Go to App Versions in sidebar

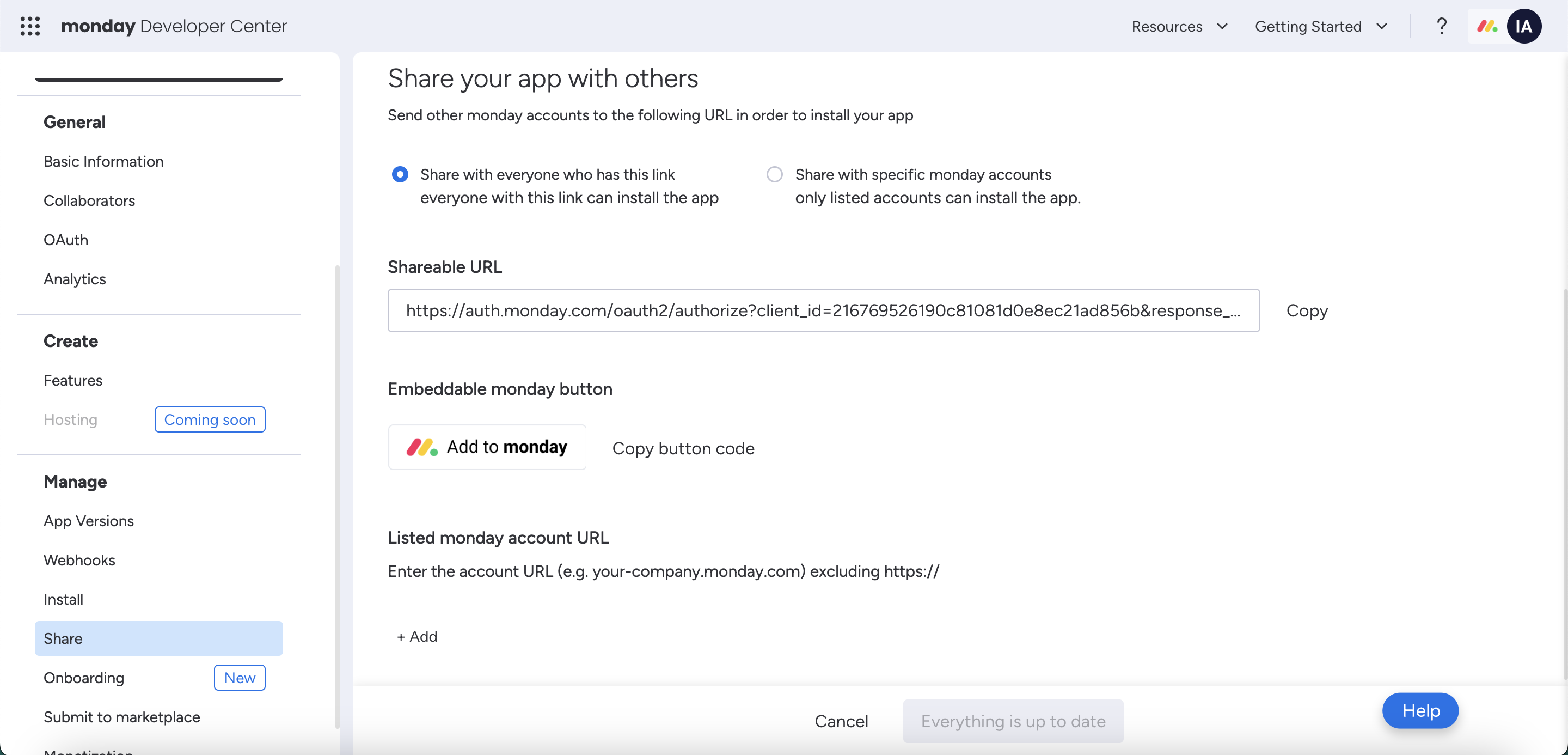(x=88, y=521)
